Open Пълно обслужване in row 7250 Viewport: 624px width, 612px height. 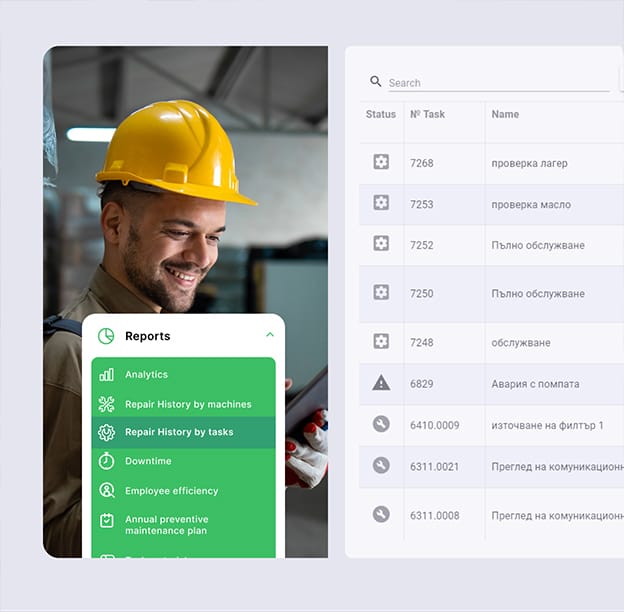point(538,294)
